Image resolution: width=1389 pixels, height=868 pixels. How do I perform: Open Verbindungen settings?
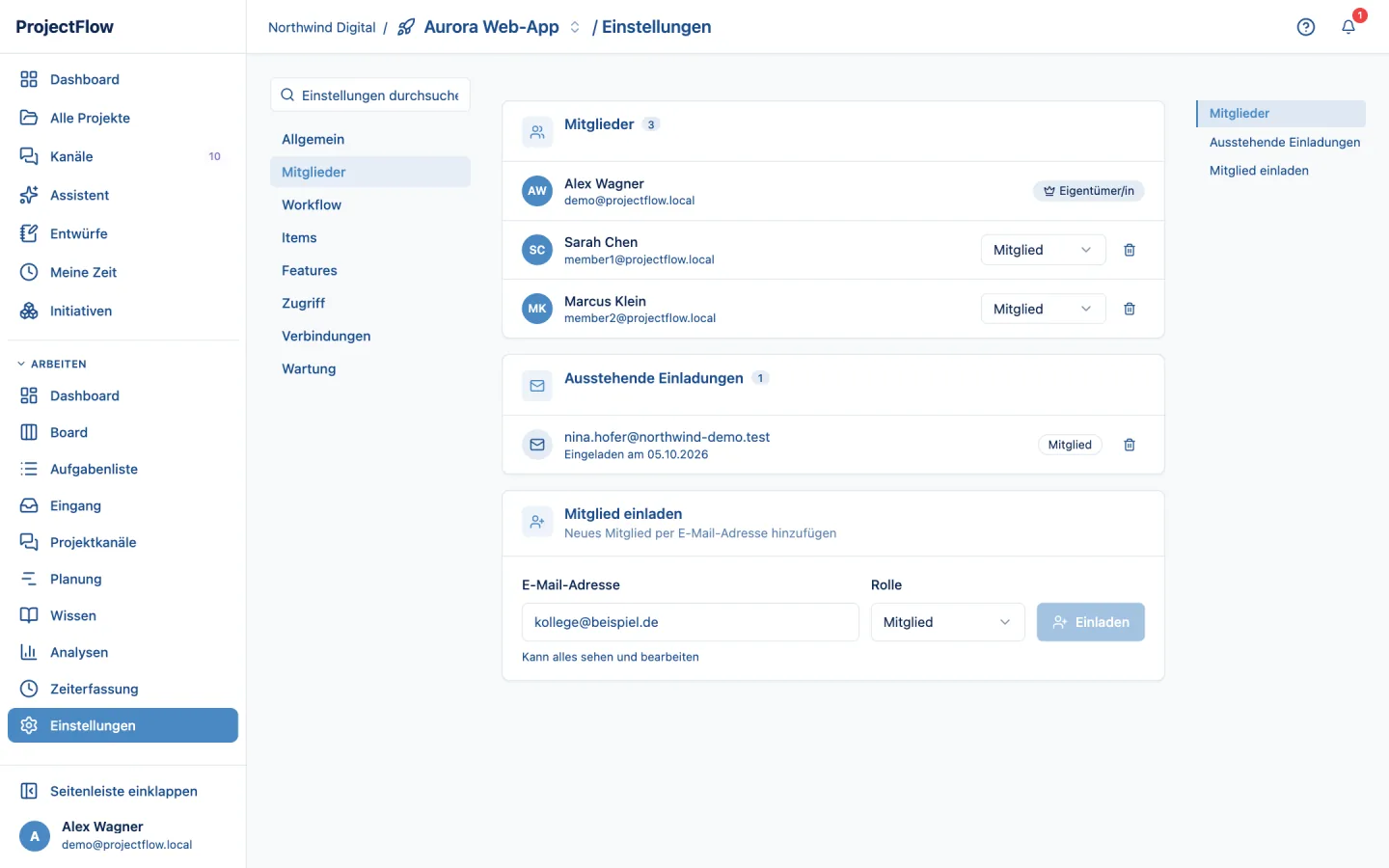point(370,336)
